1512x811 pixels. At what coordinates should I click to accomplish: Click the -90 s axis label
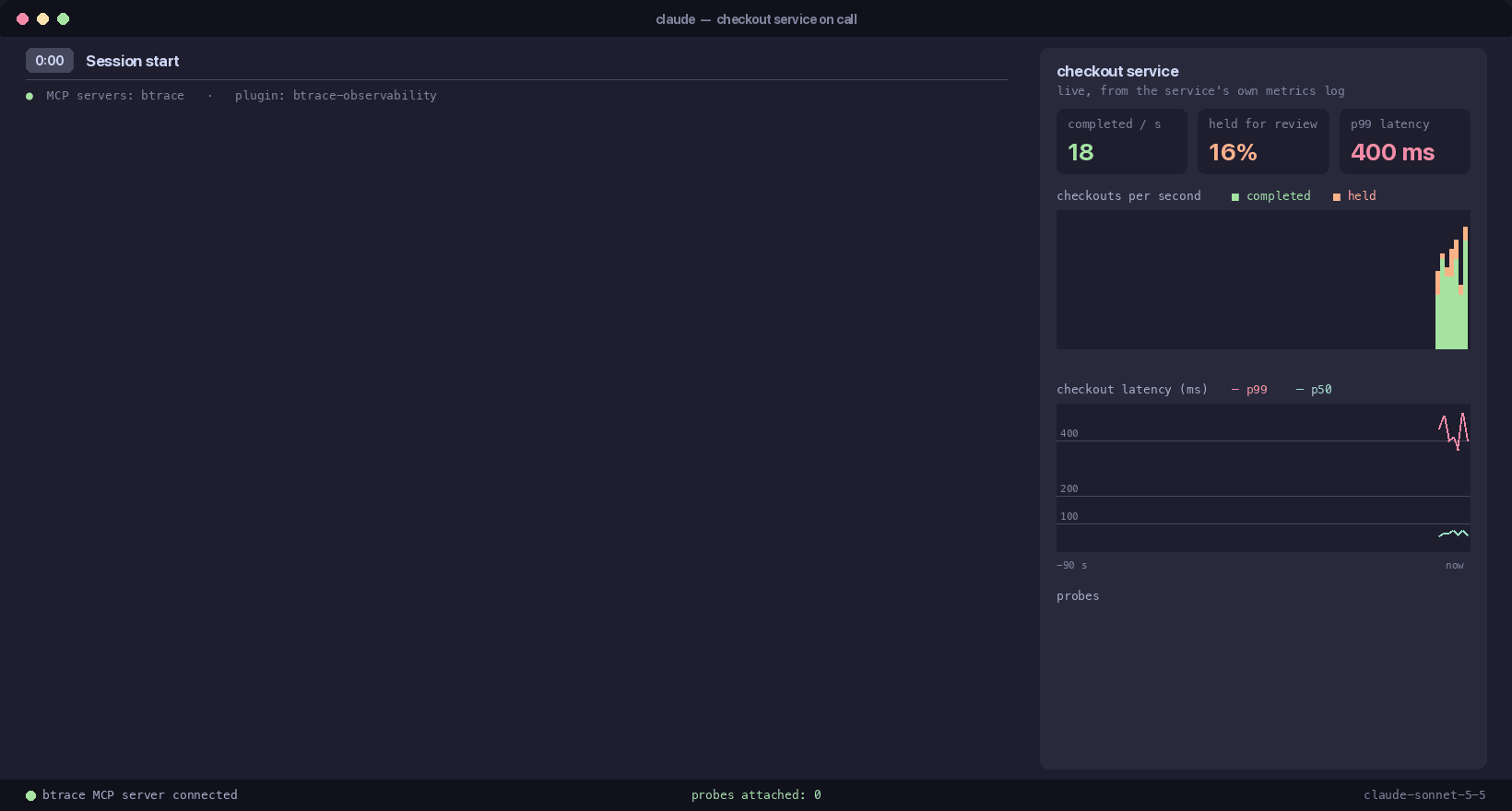coord(1071,565)
